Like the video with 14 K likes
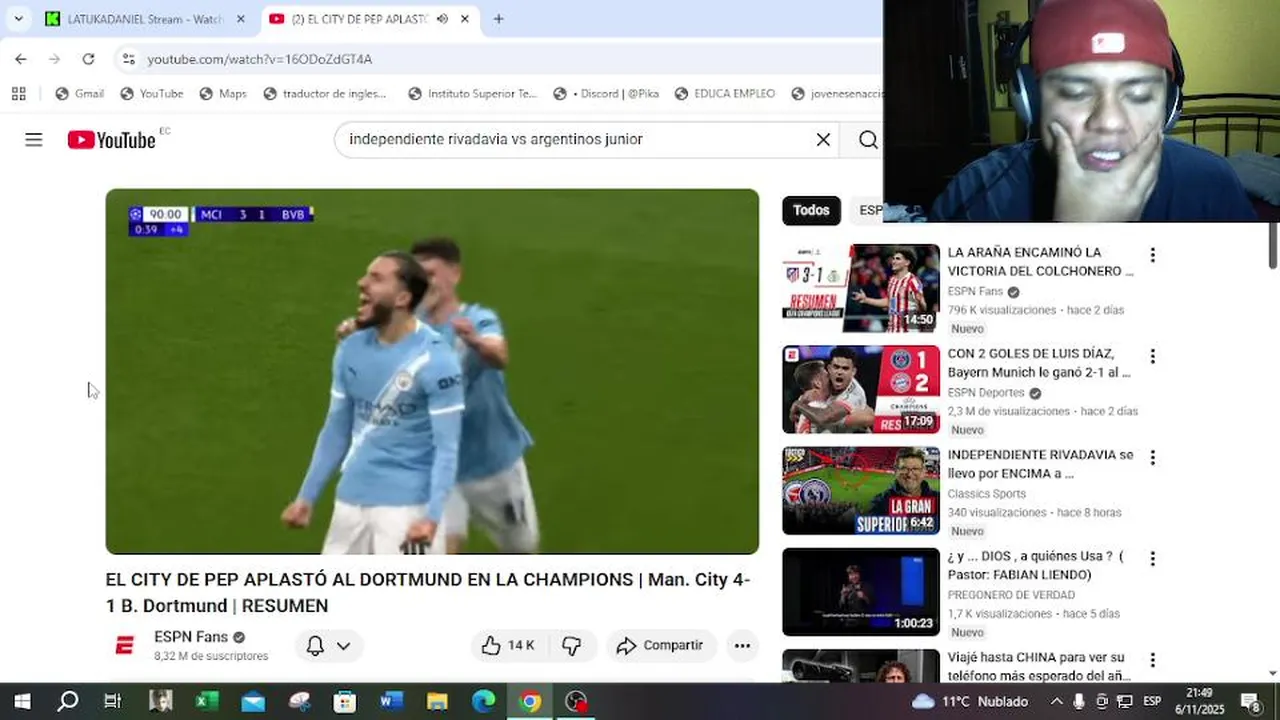The height and width of the screenshot is (720, 1280). click(x=508, y=646)
